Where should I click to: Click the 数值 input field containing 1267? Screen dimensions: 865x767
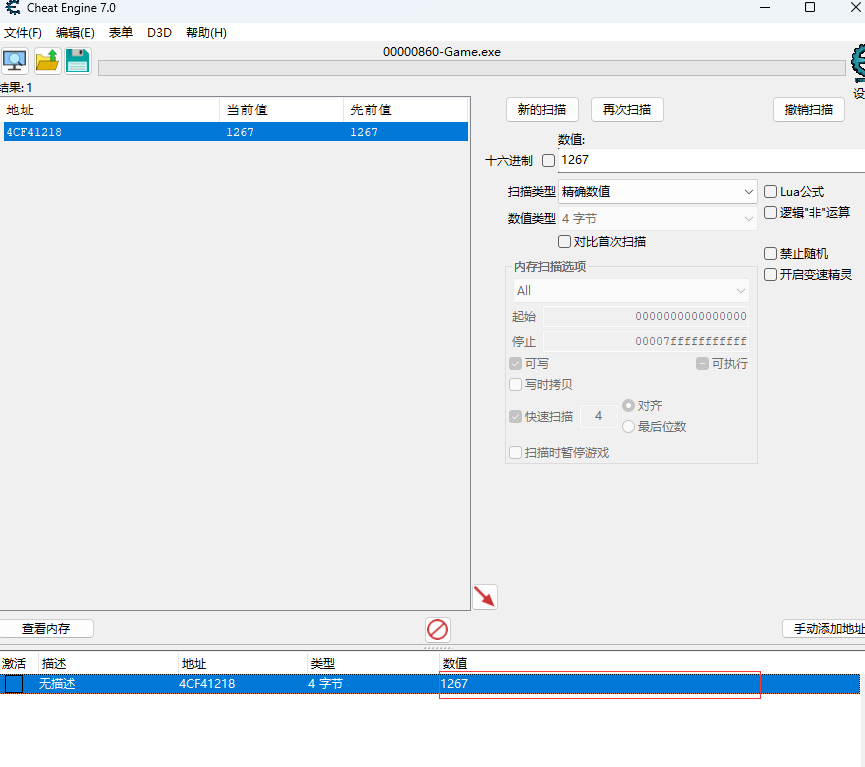coord(712,160)
